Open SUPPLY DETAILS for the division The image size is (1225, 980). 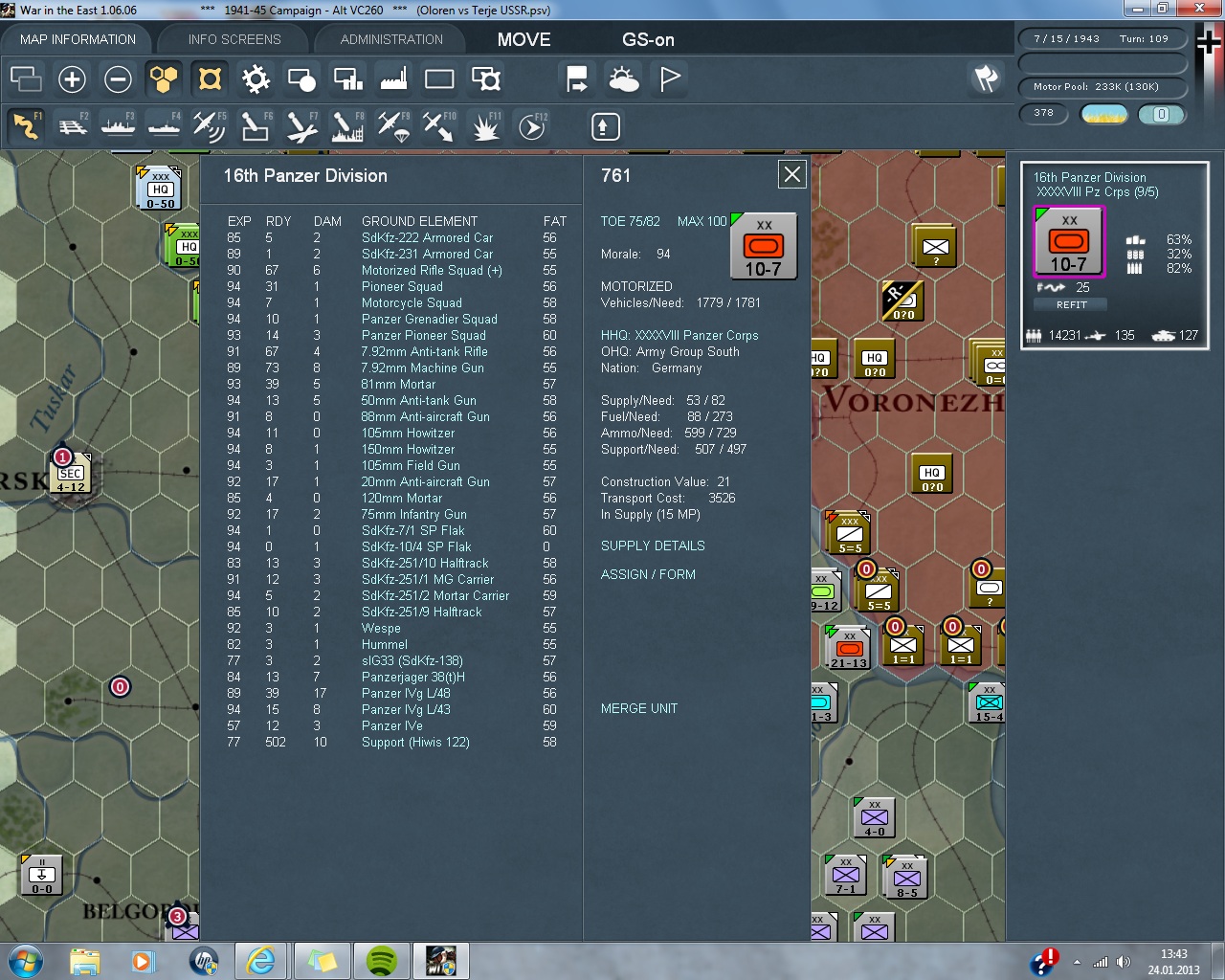point(653,546)
